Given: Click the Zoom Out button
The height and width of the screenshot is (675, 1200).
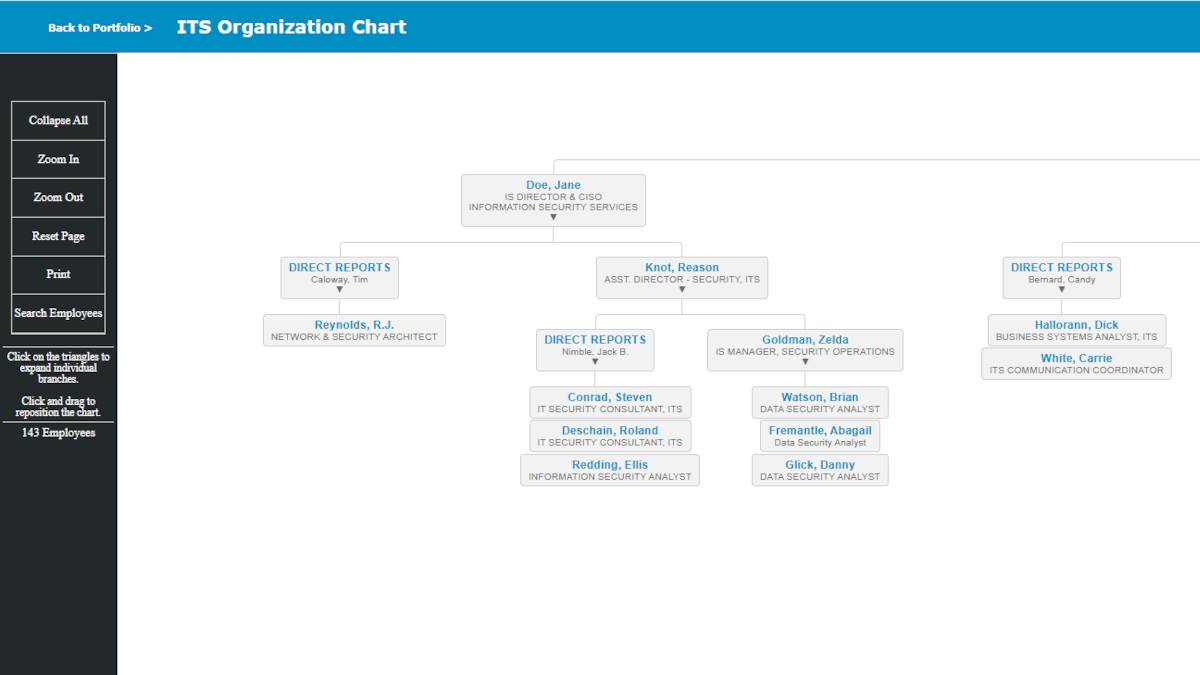Looking at the screenshot, I should [x=57, y=197].
